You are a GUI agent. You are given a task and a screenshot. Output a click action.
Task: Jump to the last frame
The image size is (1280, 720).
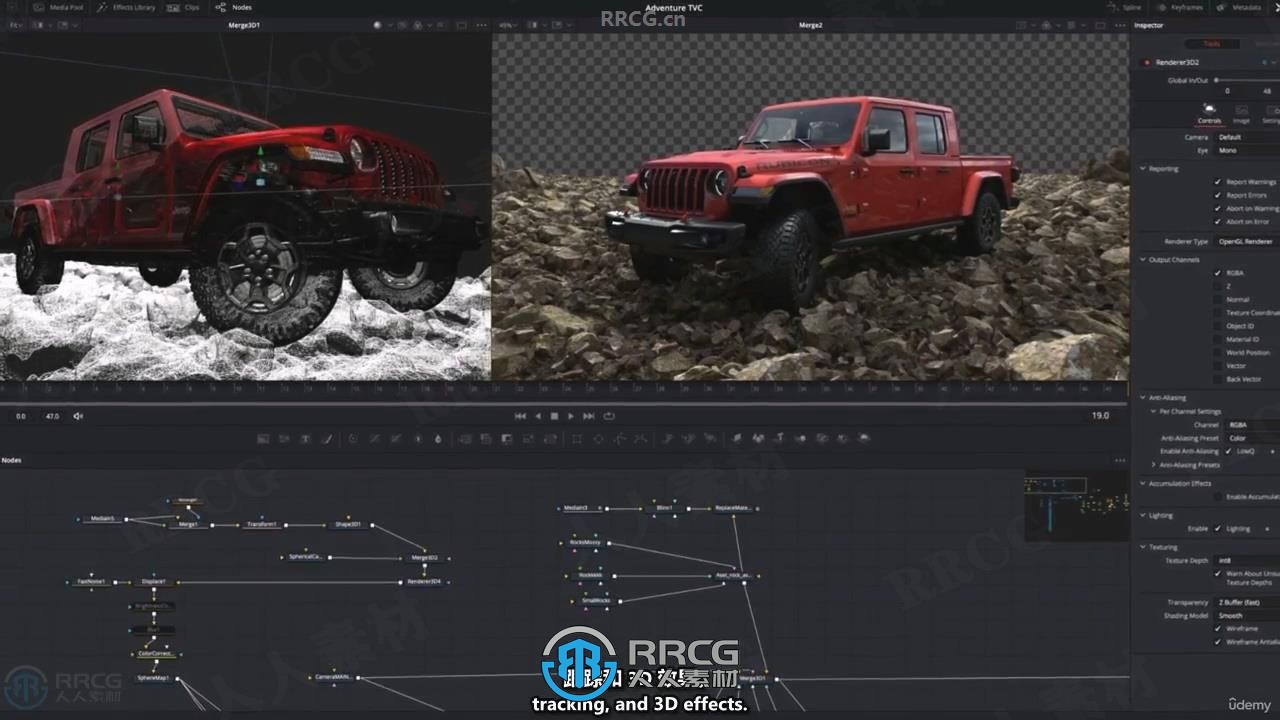point(589,416)
